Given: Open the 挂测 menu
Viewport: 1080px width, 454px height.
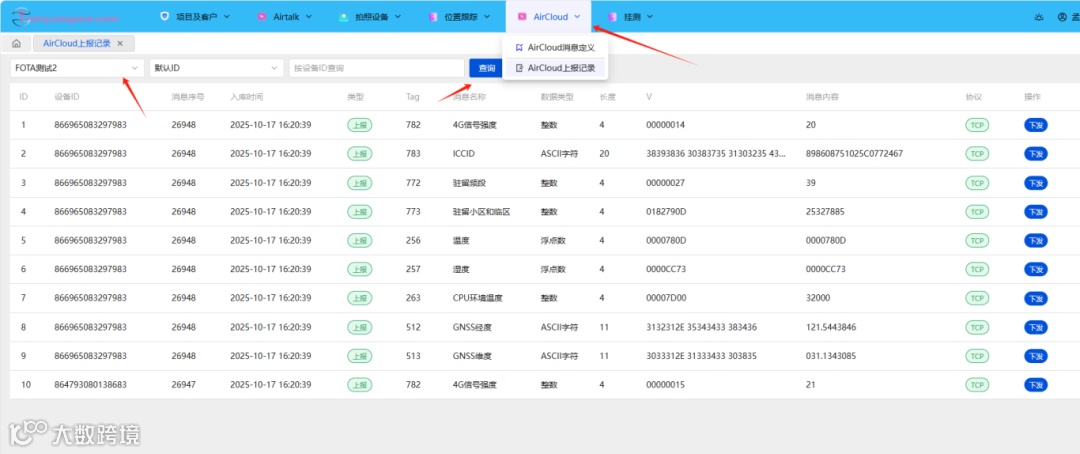Looking at the screenshot, I should click(630, 16).
